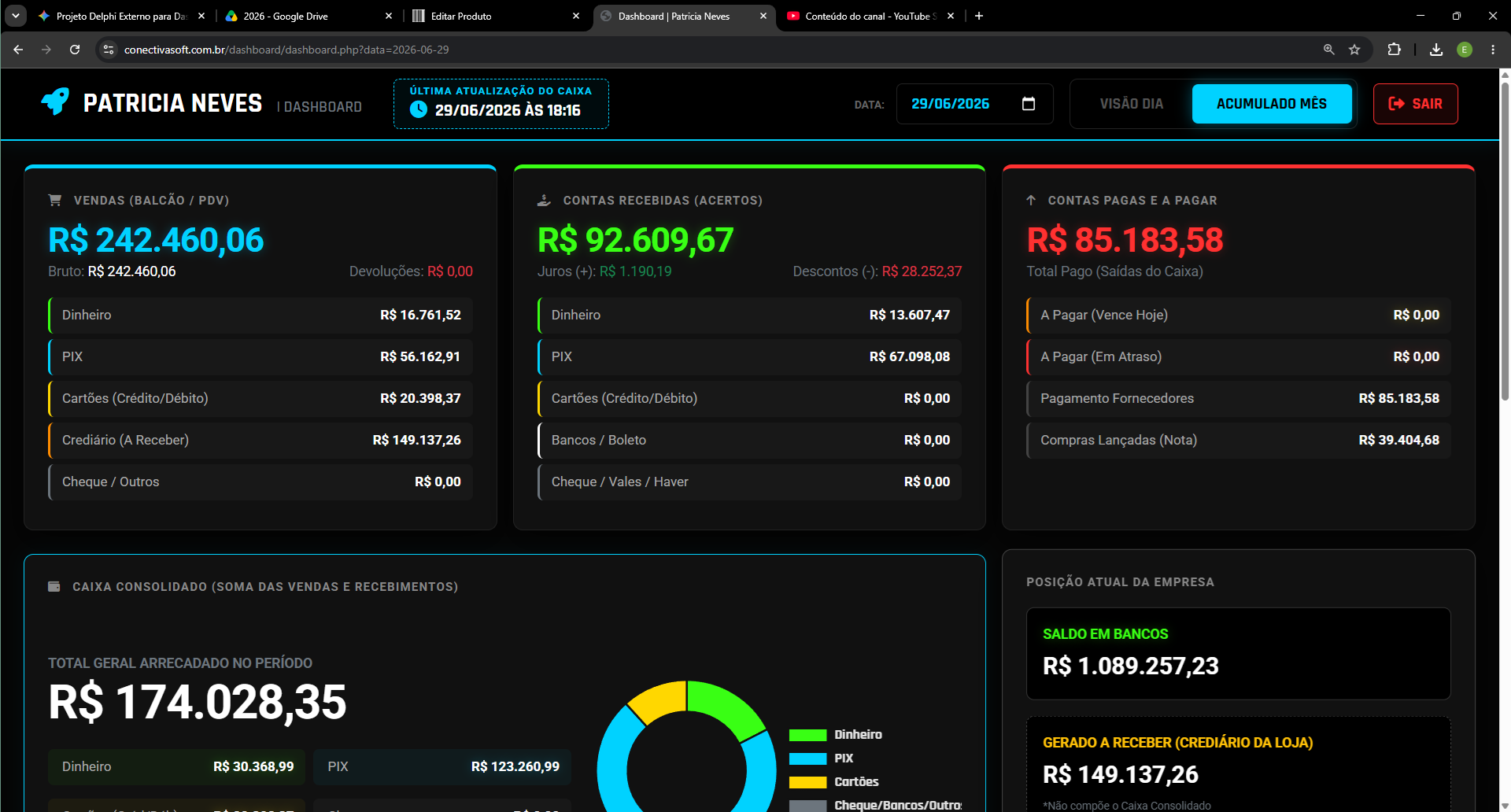Click Juros value R$ 1.190,19
Image resolution: width=1511 pixels, height=812 pixels.
[x=636, y=271]
